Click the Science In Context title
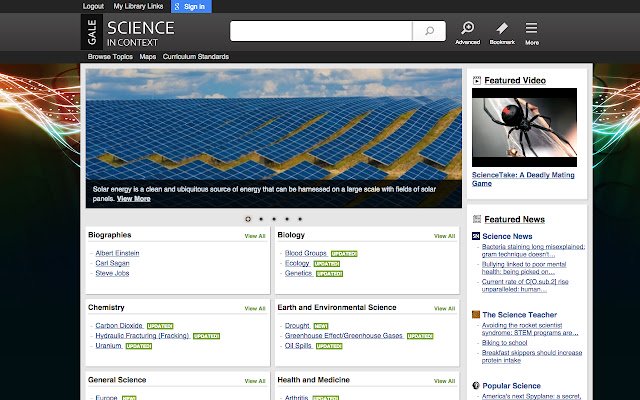This screenshot has width=640, height=400. coord(140,33)
